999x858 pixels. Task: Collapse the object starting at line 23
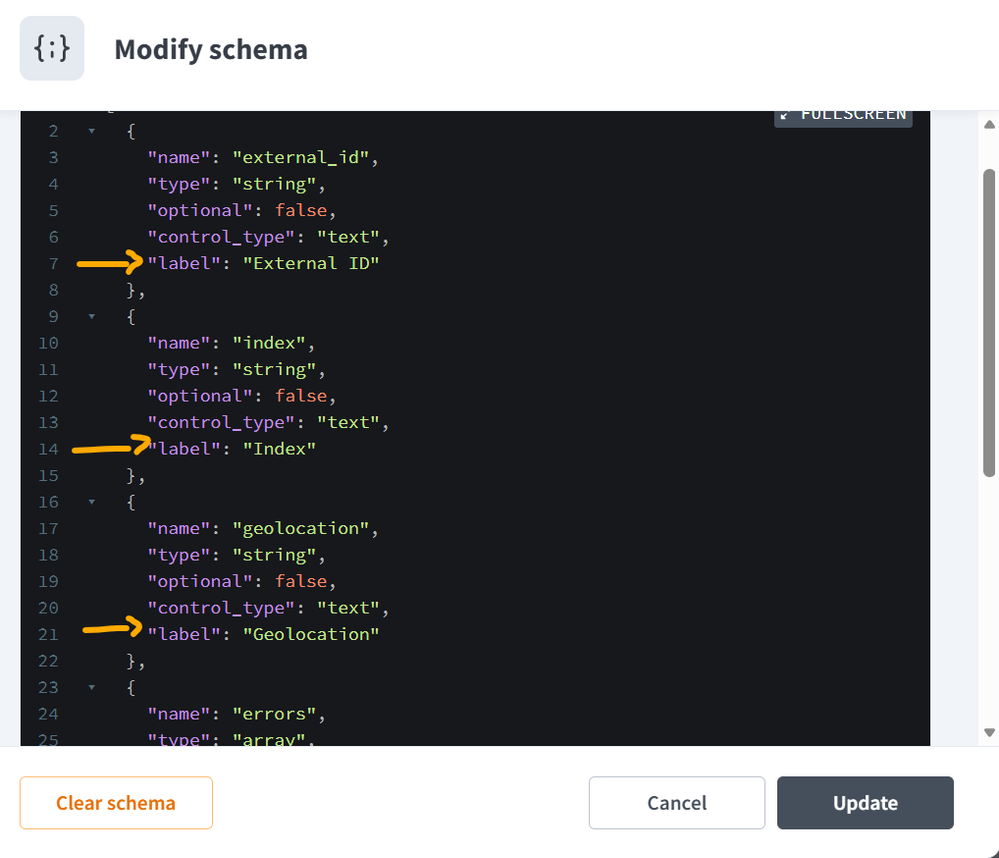92,687
